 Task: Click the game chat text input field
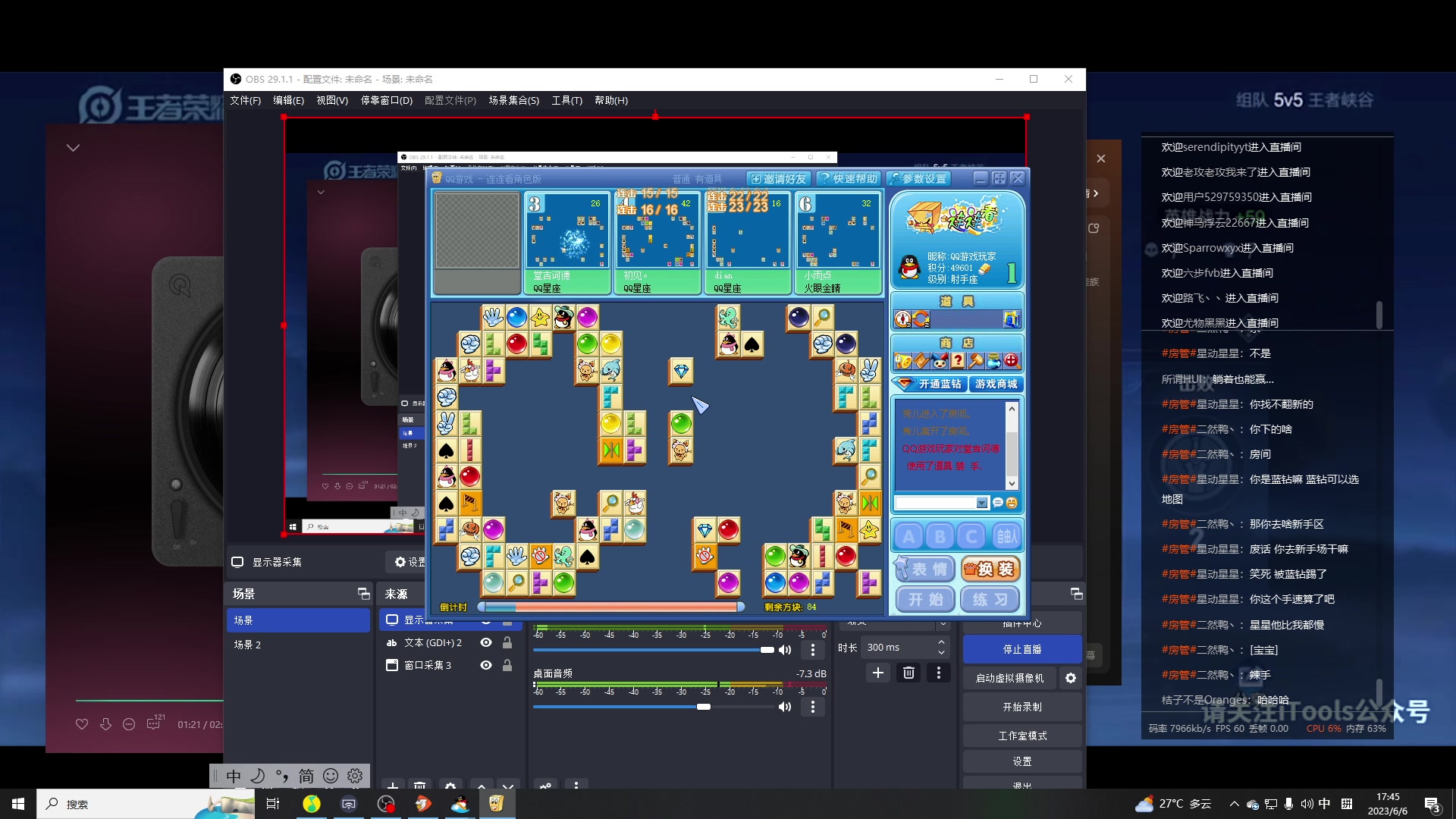[x=937, y=503]
